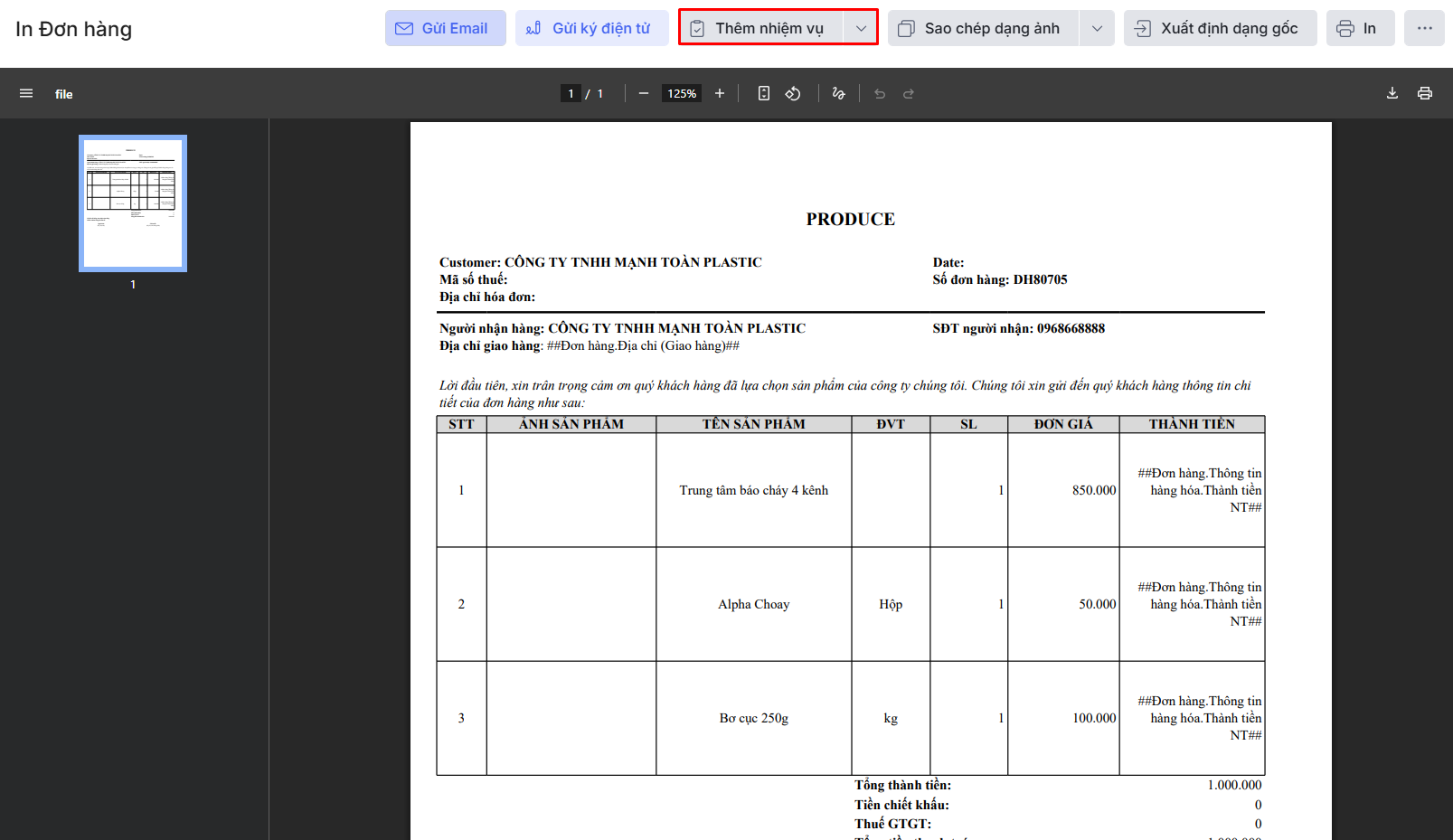
Task: Click the unit price 850.000
Action: click(x=1094, y=490)
